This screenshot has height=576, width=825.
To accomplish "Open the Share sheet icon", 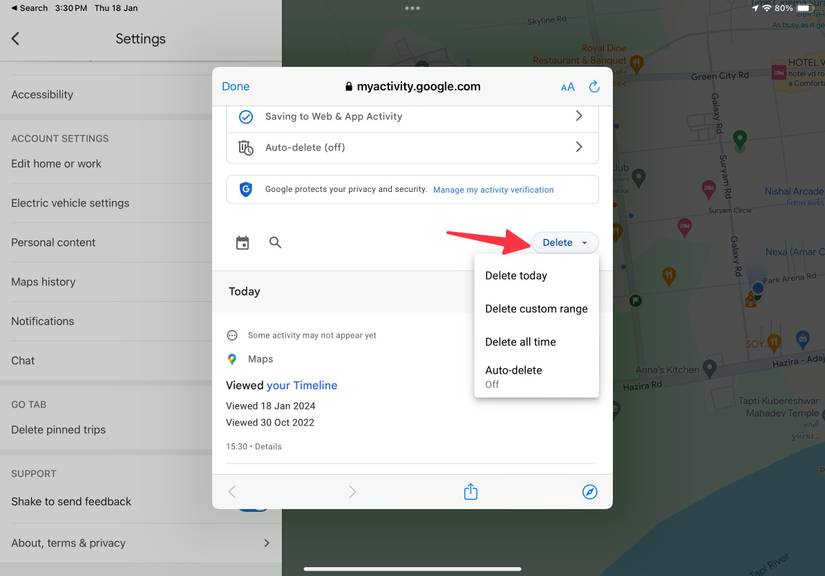I will point(470,491).
